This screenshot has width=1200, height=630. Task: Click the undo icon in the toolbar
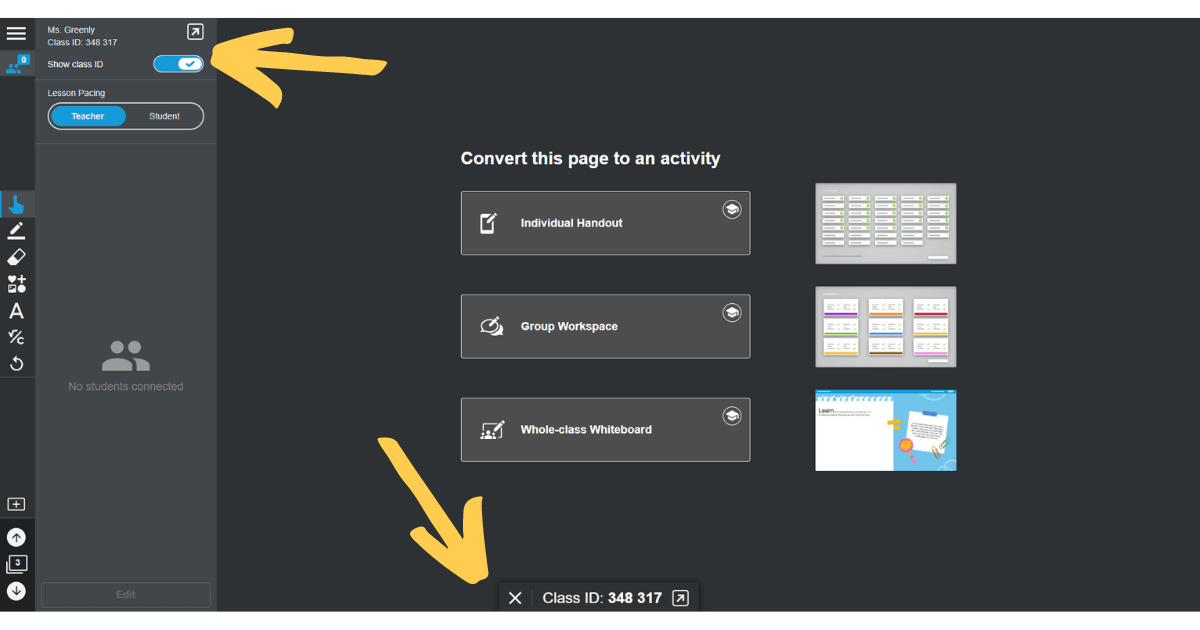click(x=16, y=363)
